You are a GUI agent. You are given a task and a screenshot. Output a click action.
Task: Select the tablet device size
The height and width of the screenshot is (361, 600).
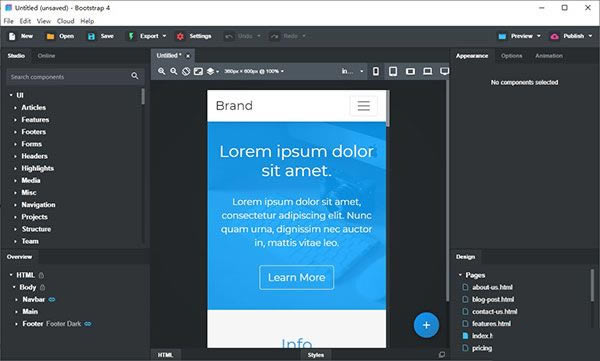[393, 71]
